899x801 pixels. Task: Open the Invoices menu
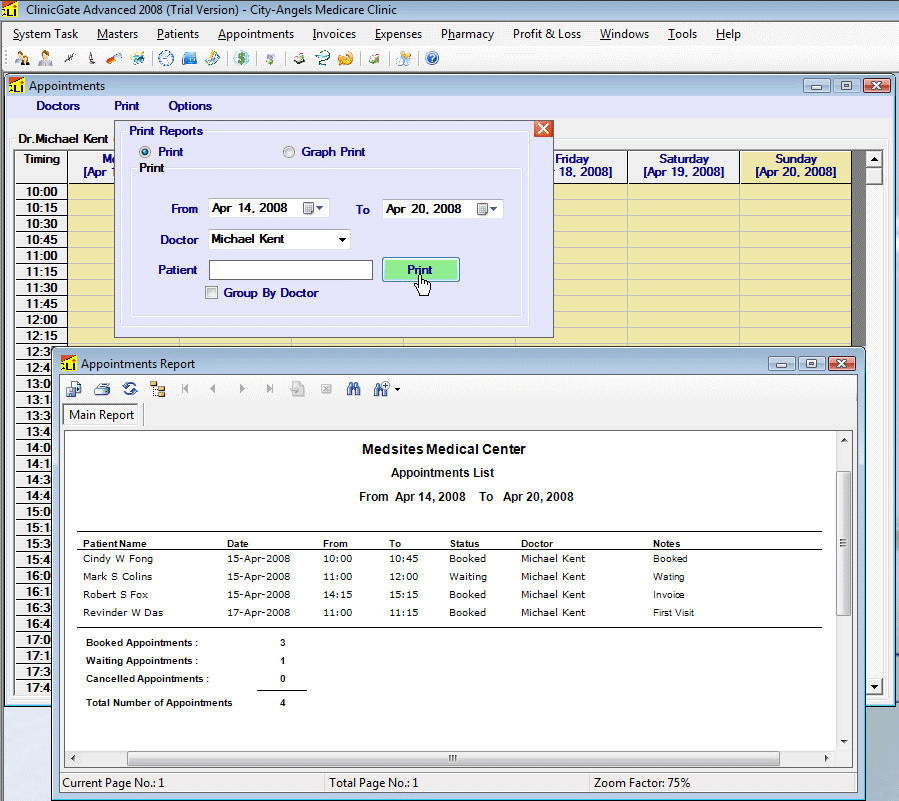coord(334,34)
